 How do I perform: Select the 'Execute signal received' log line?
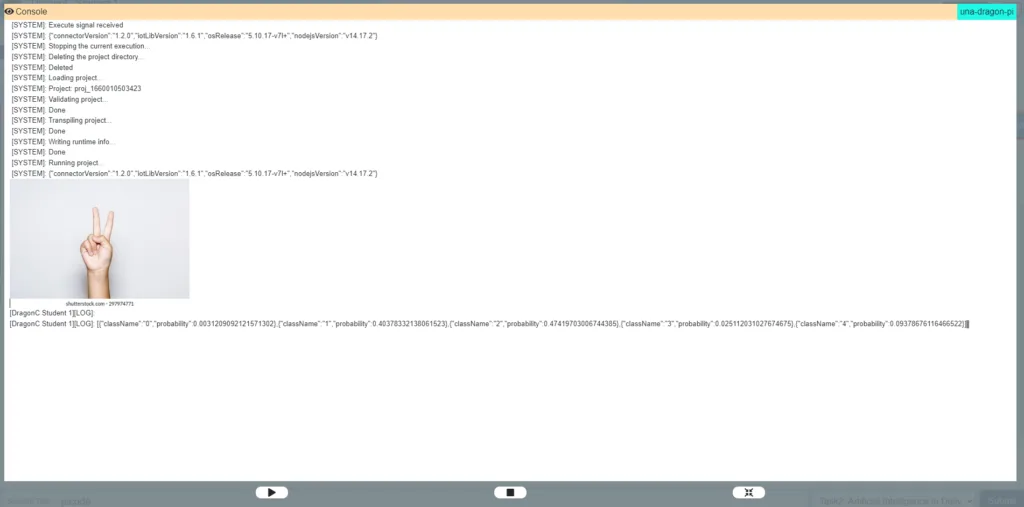coord(67,25)
